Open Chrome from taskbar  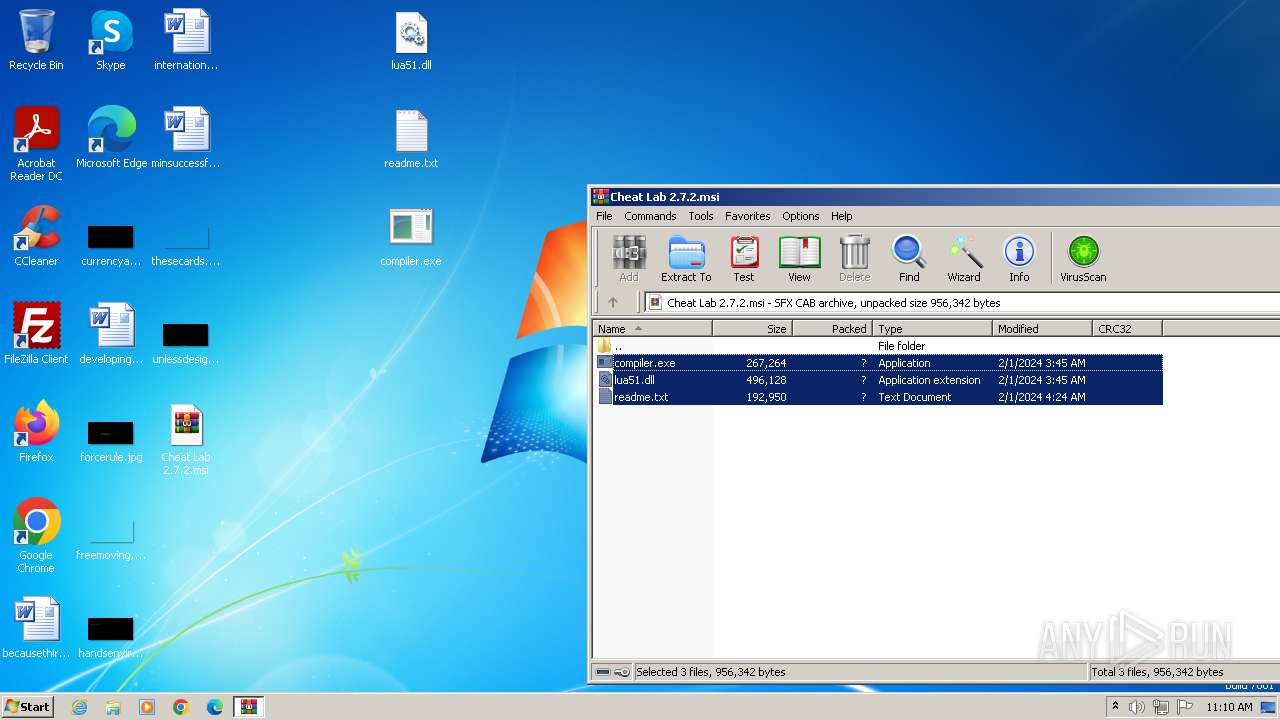pos(181,707)
